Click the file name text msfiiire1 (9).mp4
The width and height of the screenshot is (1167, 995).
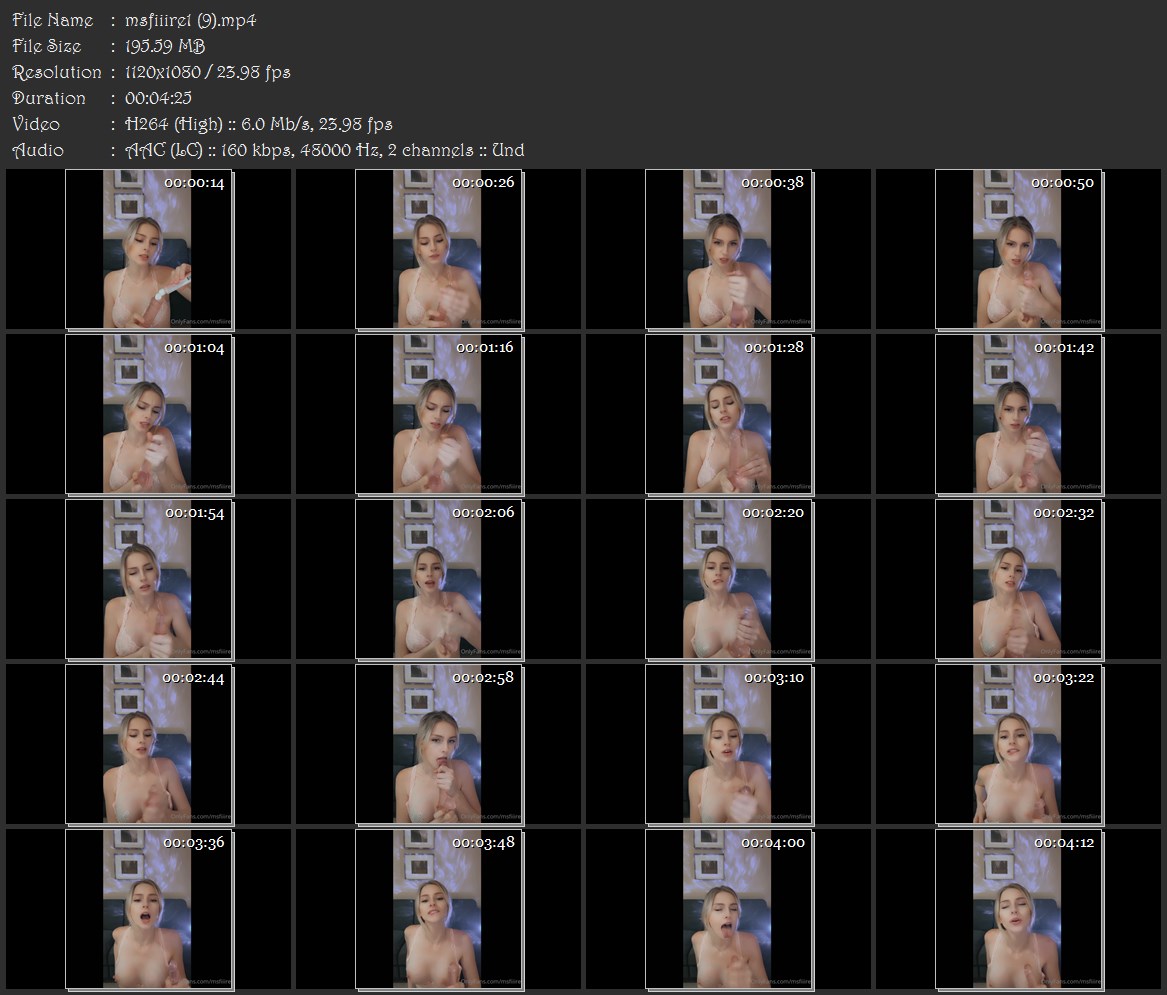click(x=191, y=20)
